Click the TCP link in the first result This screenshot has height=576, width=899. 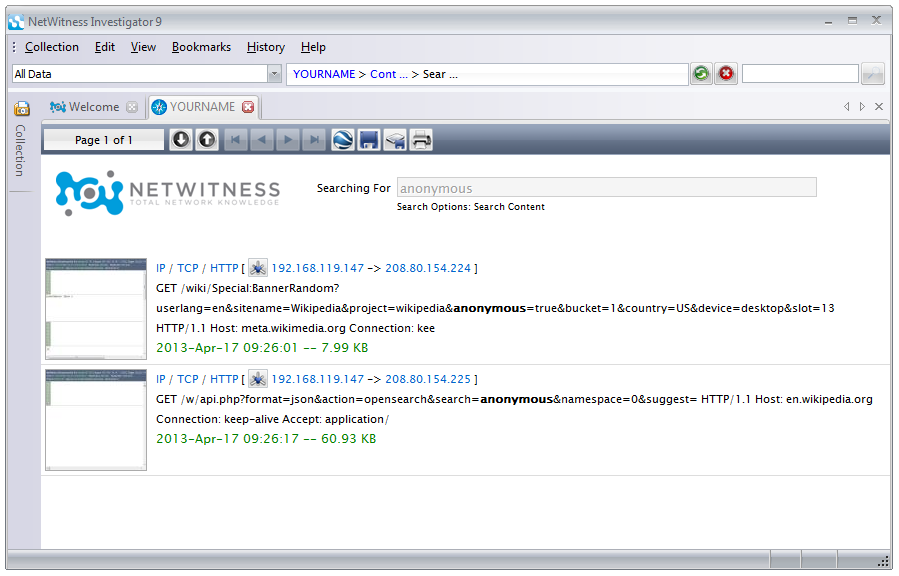(x=187, y=268)
